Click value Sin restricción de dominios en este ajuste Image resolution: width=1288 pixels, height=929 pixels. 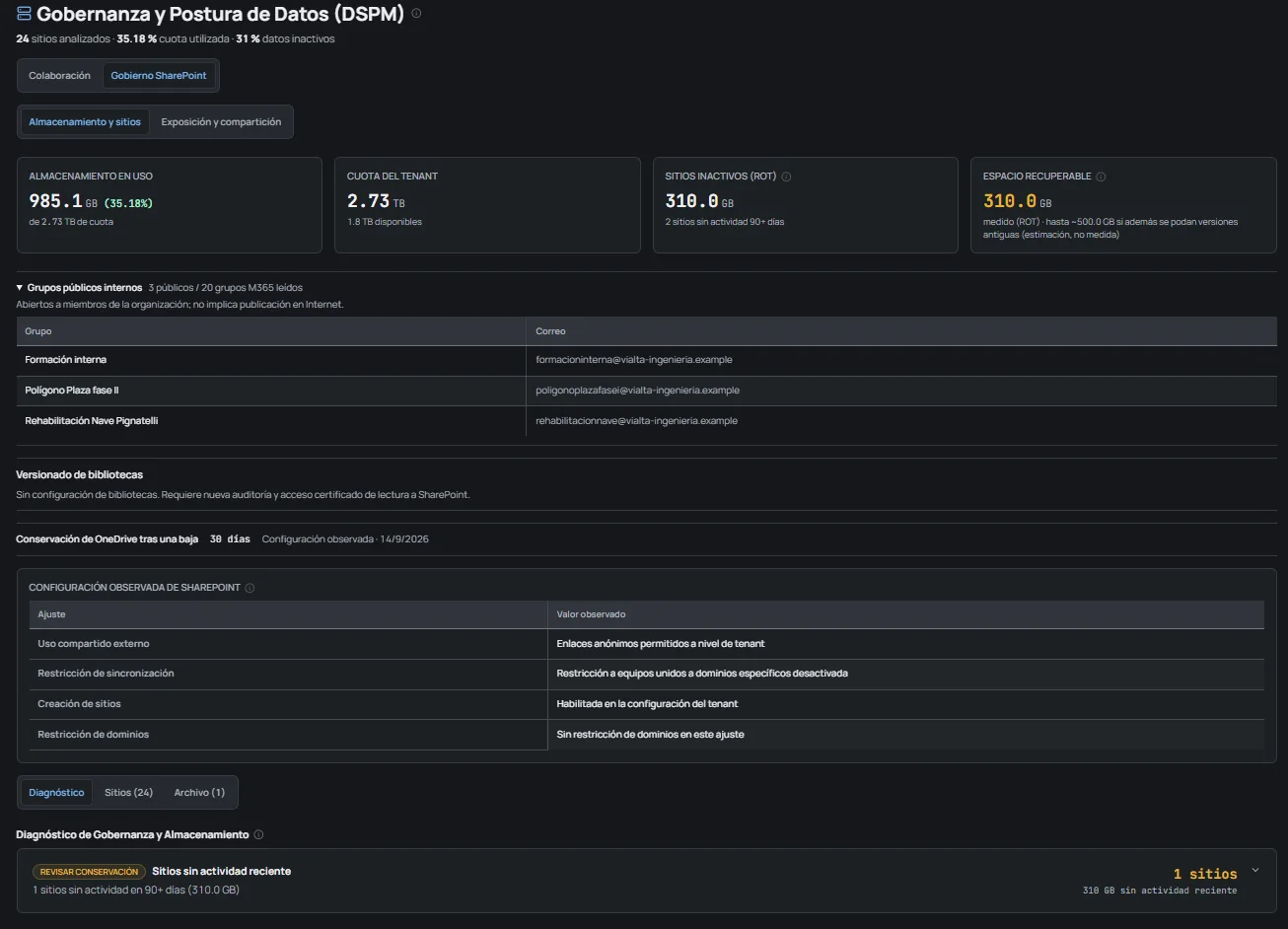(x=650, y=735)
